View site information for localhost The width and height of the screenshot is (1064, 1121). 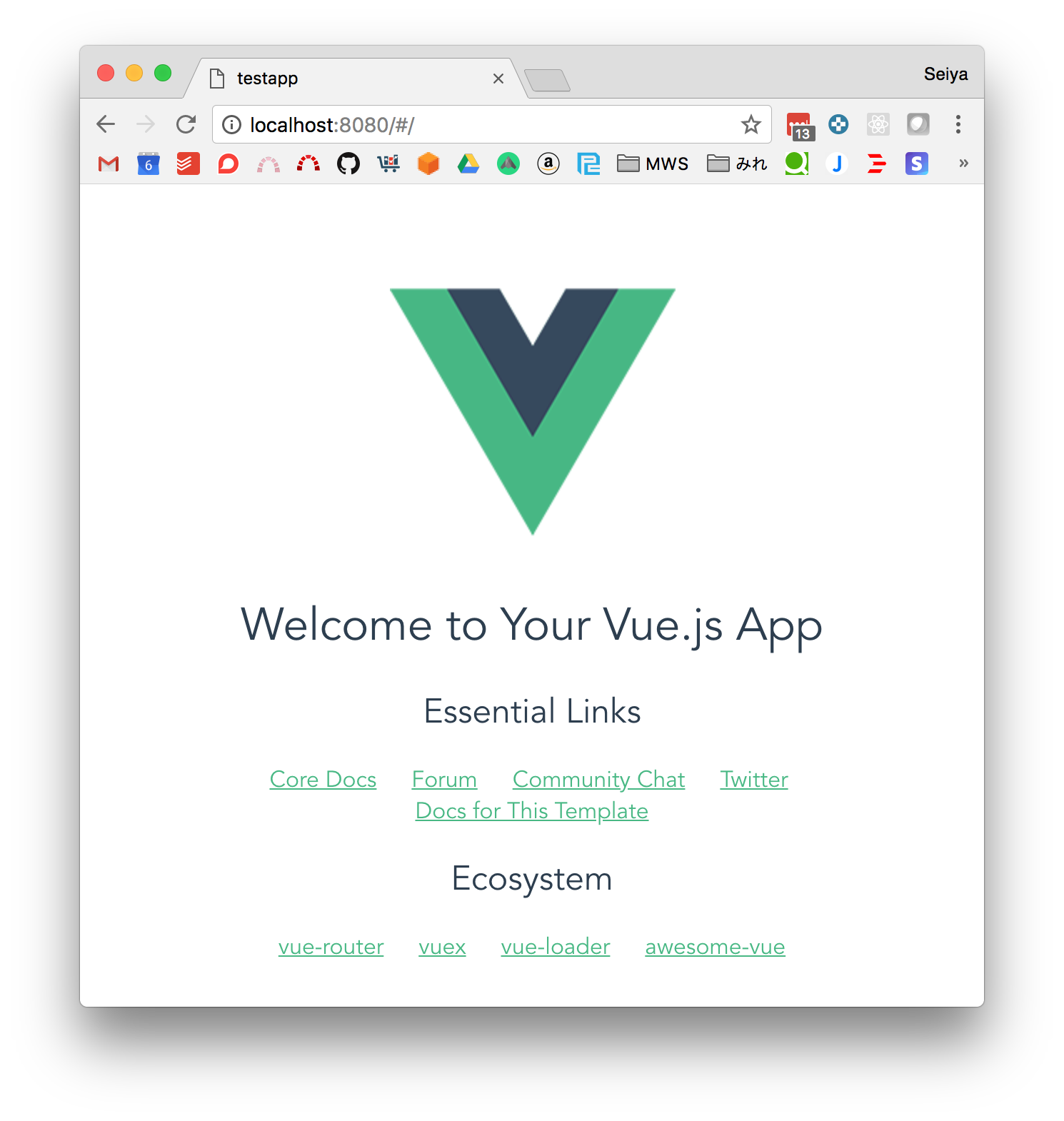[x=232, y=125]
